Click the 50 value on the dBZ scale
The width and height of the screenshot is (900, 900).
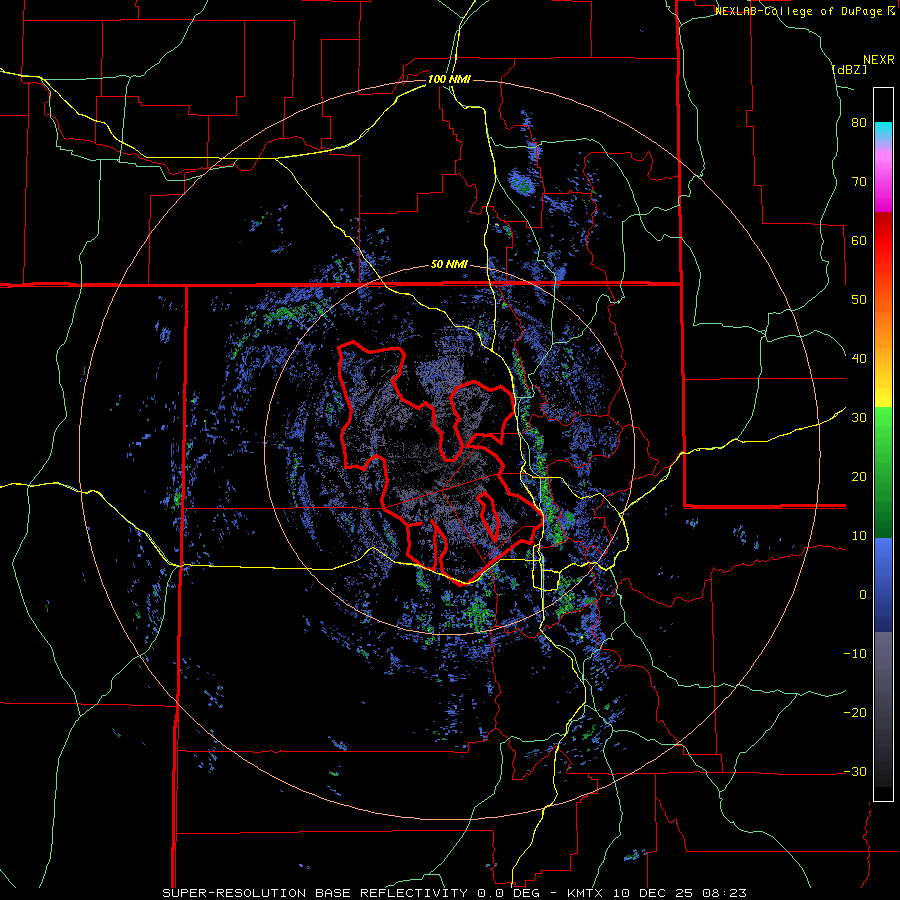click(859, 300)
